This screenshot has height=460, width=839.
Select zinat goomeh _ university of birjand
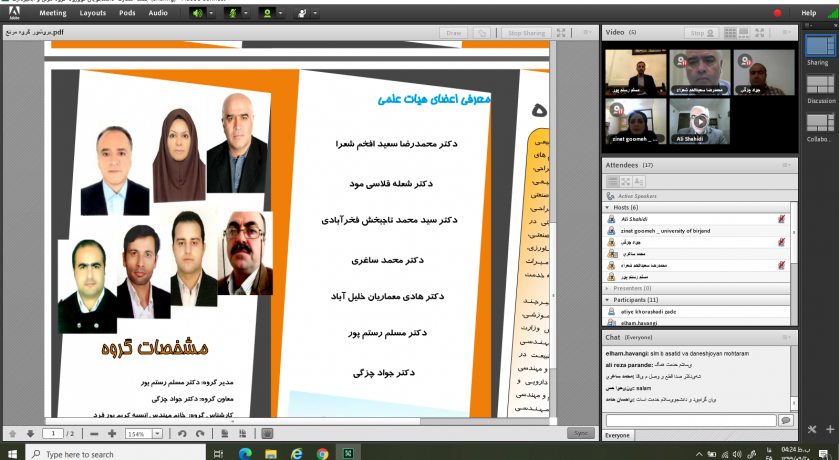point(697,231)
